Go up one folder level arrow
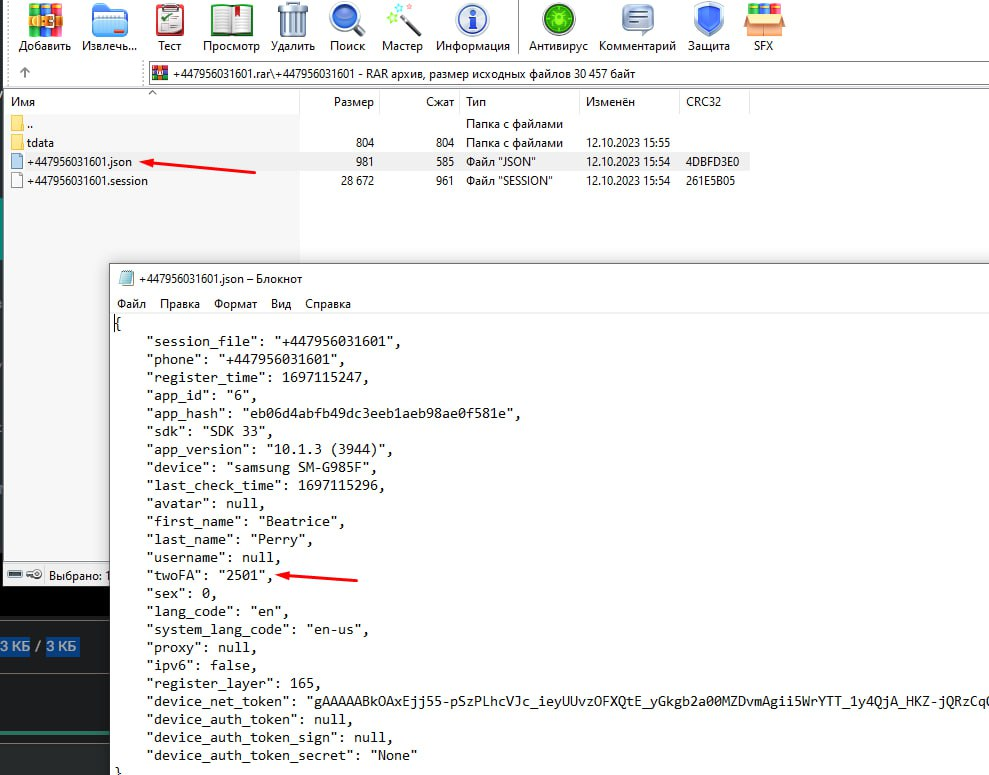Viewport: 989px width, 775px height. 25,73
